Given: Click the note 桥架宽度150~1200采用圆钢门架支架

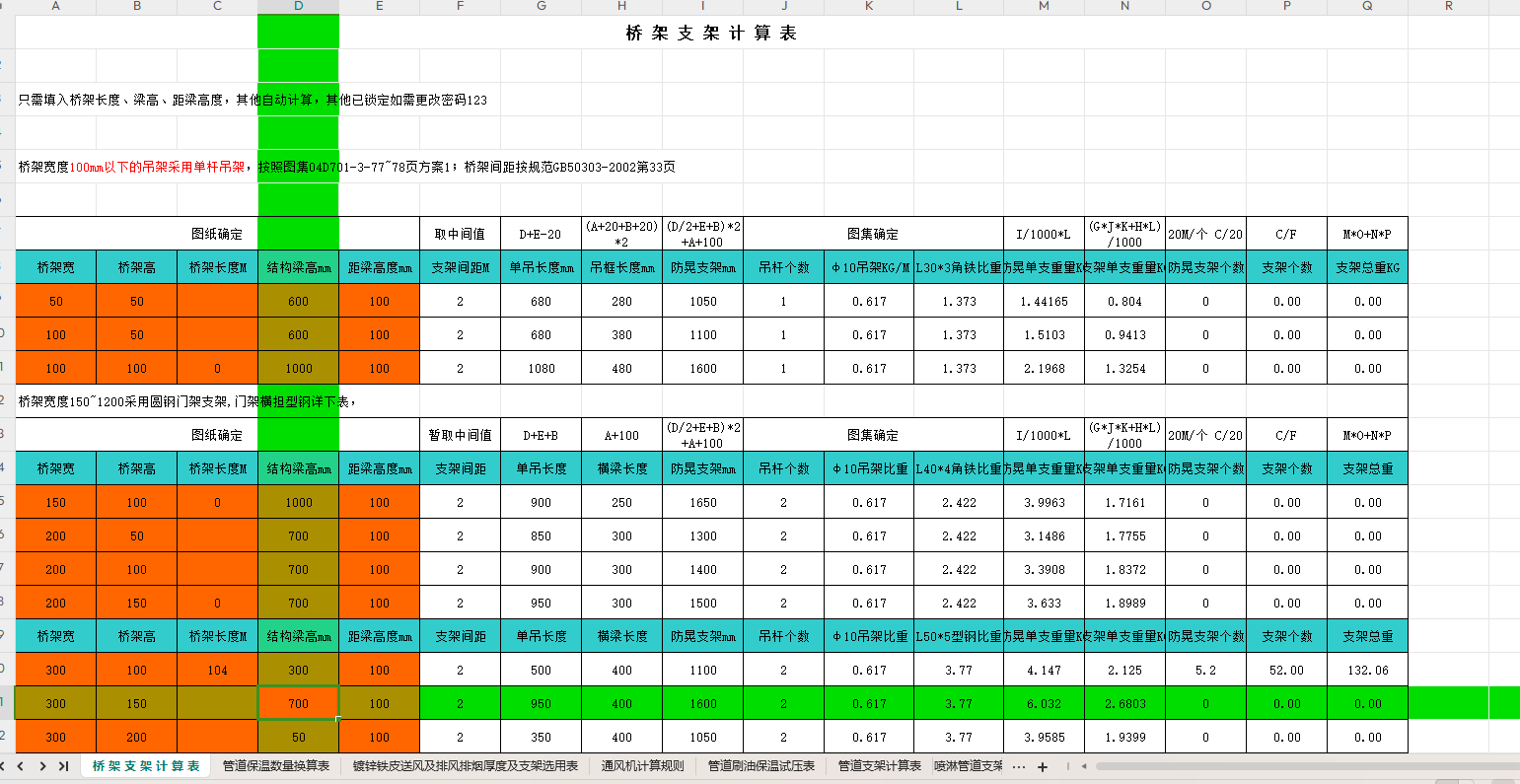Looking at the screenshot, I should 187,401.
